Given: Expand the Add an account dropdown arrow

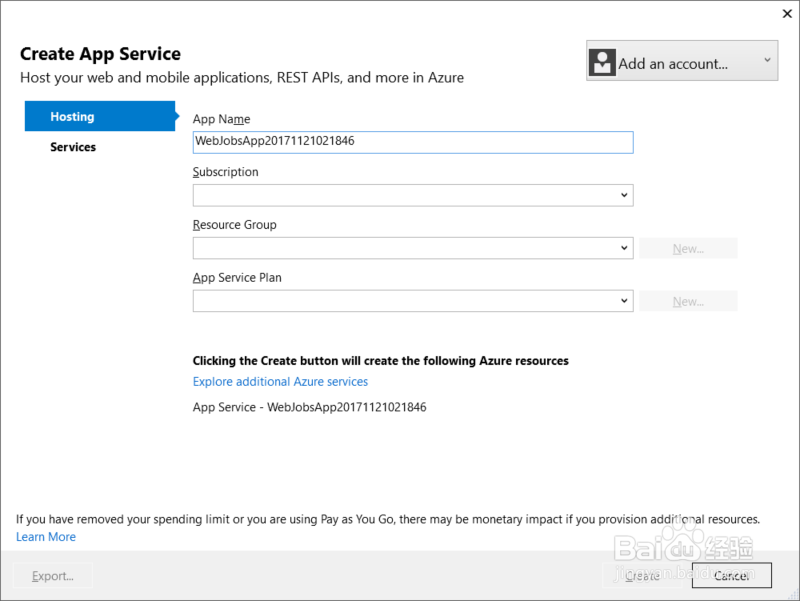Looking at the screenshot, I should tap(766, 61).
